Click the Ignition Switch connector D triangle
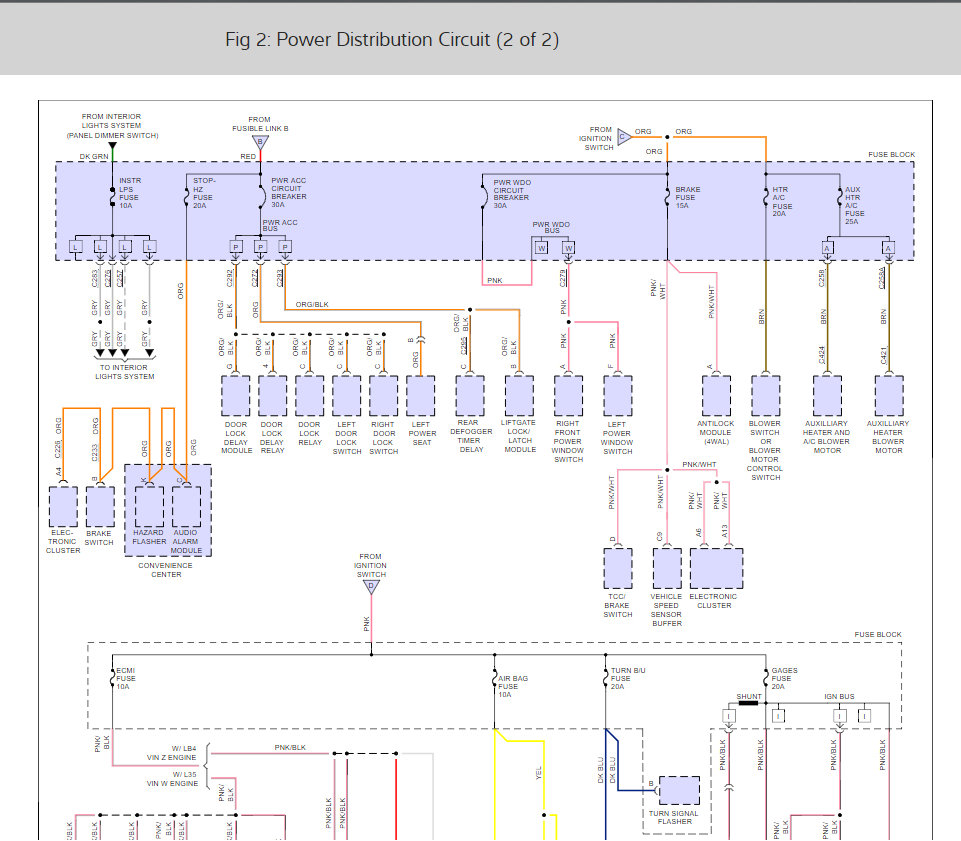This screenshot has width=961, height=841. (x=371, y=588)
